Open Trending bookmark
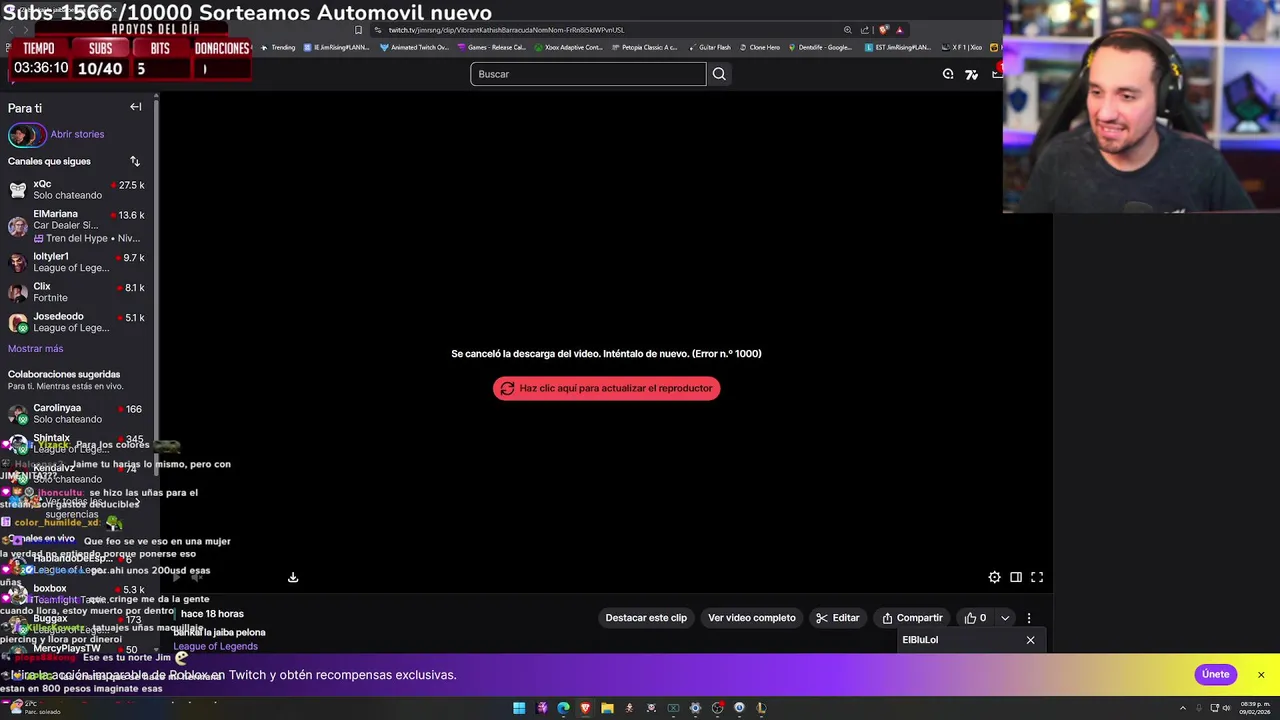The image size is (1280, 720). (278, 47)
